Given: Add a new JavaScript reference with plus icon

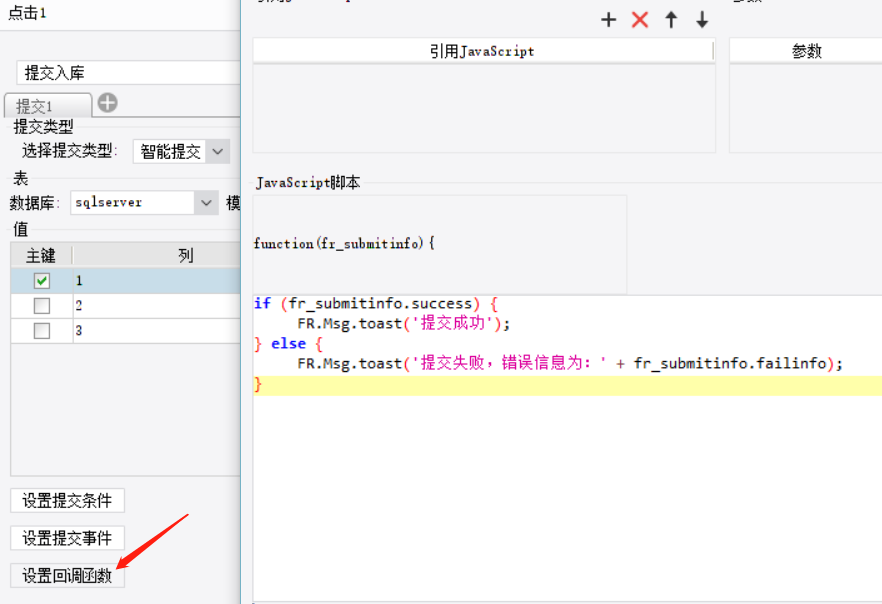Looking at the screenshot, I should point(608,20).
